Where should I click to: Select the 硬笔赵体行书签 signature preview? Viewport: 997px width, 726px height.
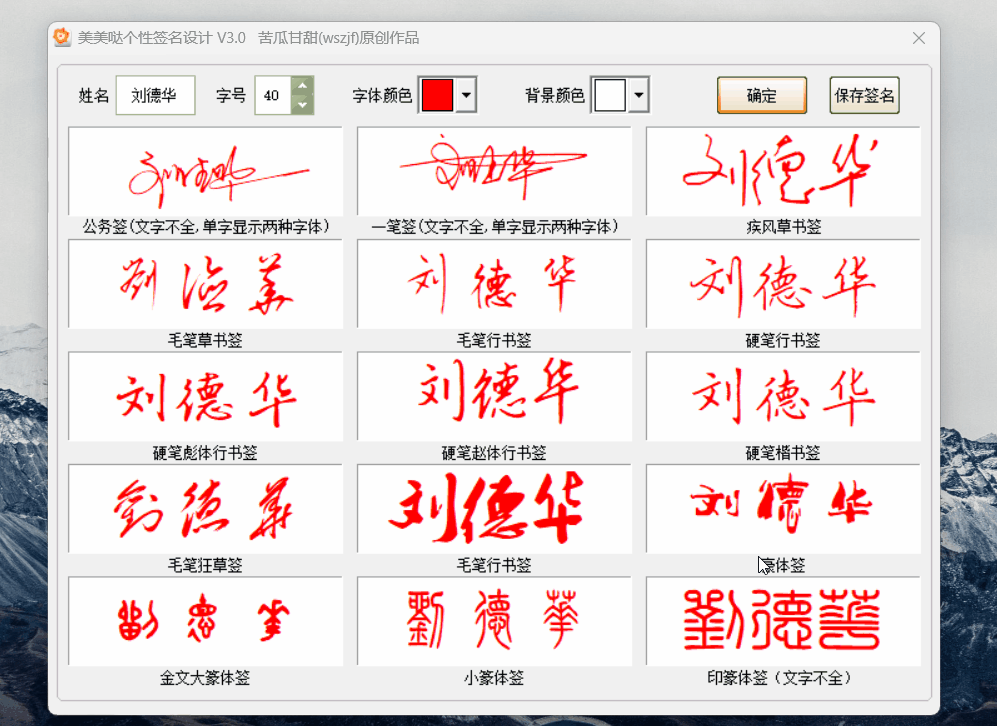pos(494,397)
